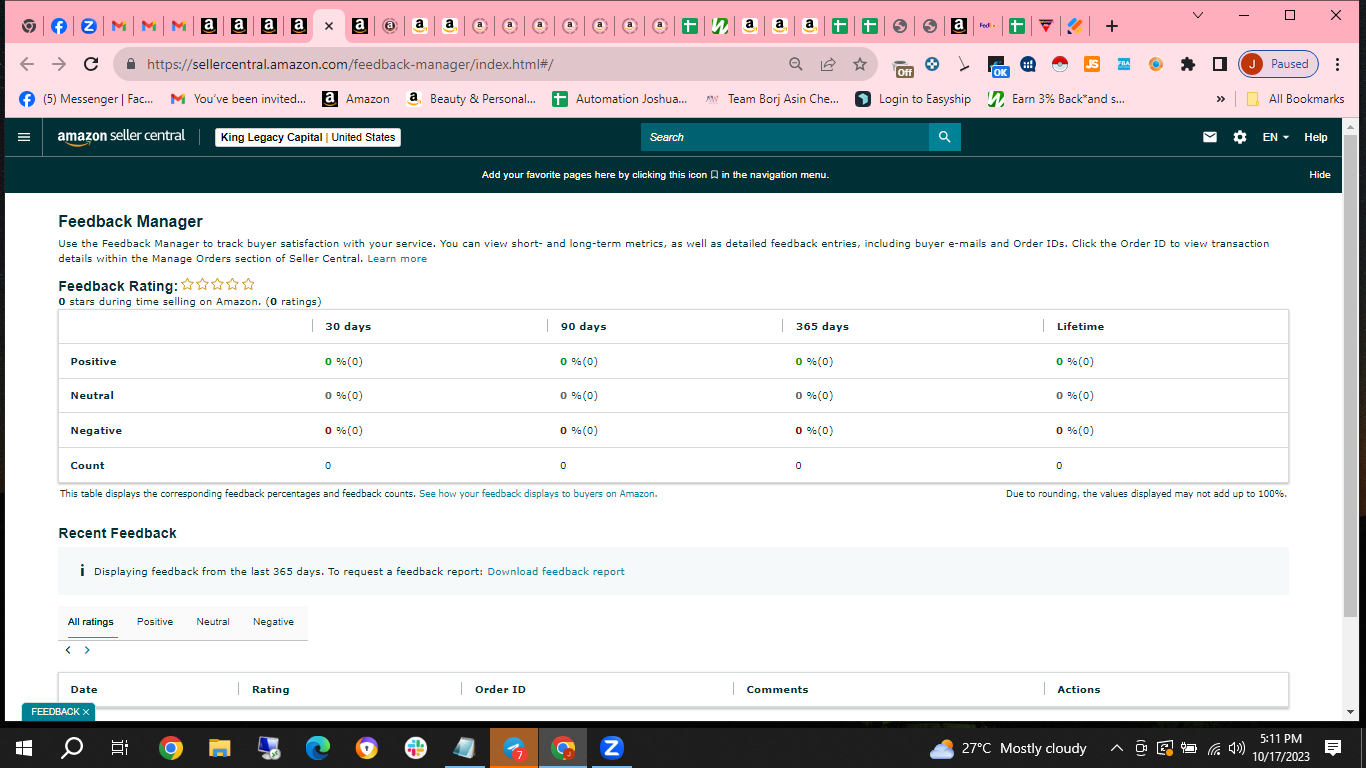Open Windows taskbar search
This screenshot has height=768, width=1366.
click(72, 747)
